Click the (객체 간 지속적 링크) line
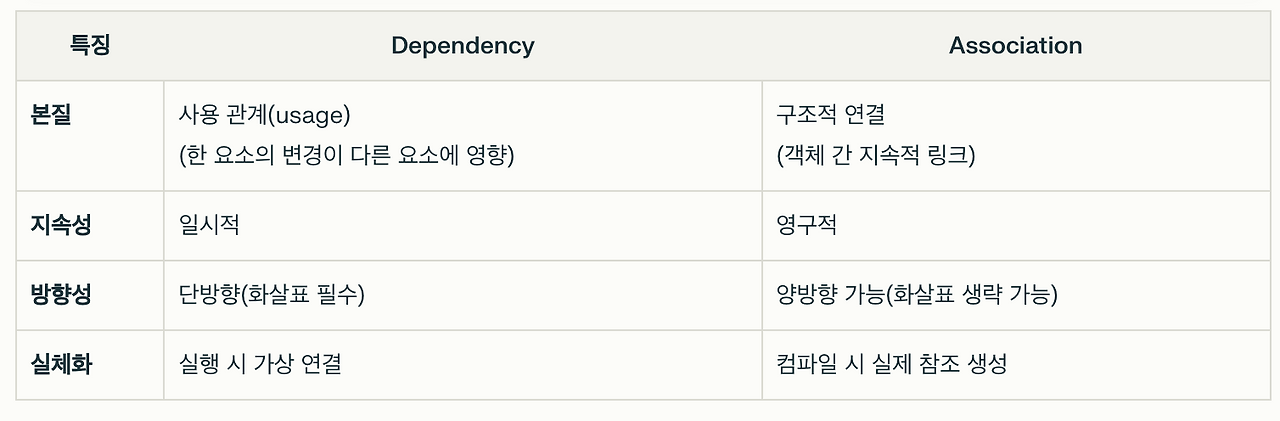Image resolution: width=1280 pixels, height=421 pixels. (875, 157)
